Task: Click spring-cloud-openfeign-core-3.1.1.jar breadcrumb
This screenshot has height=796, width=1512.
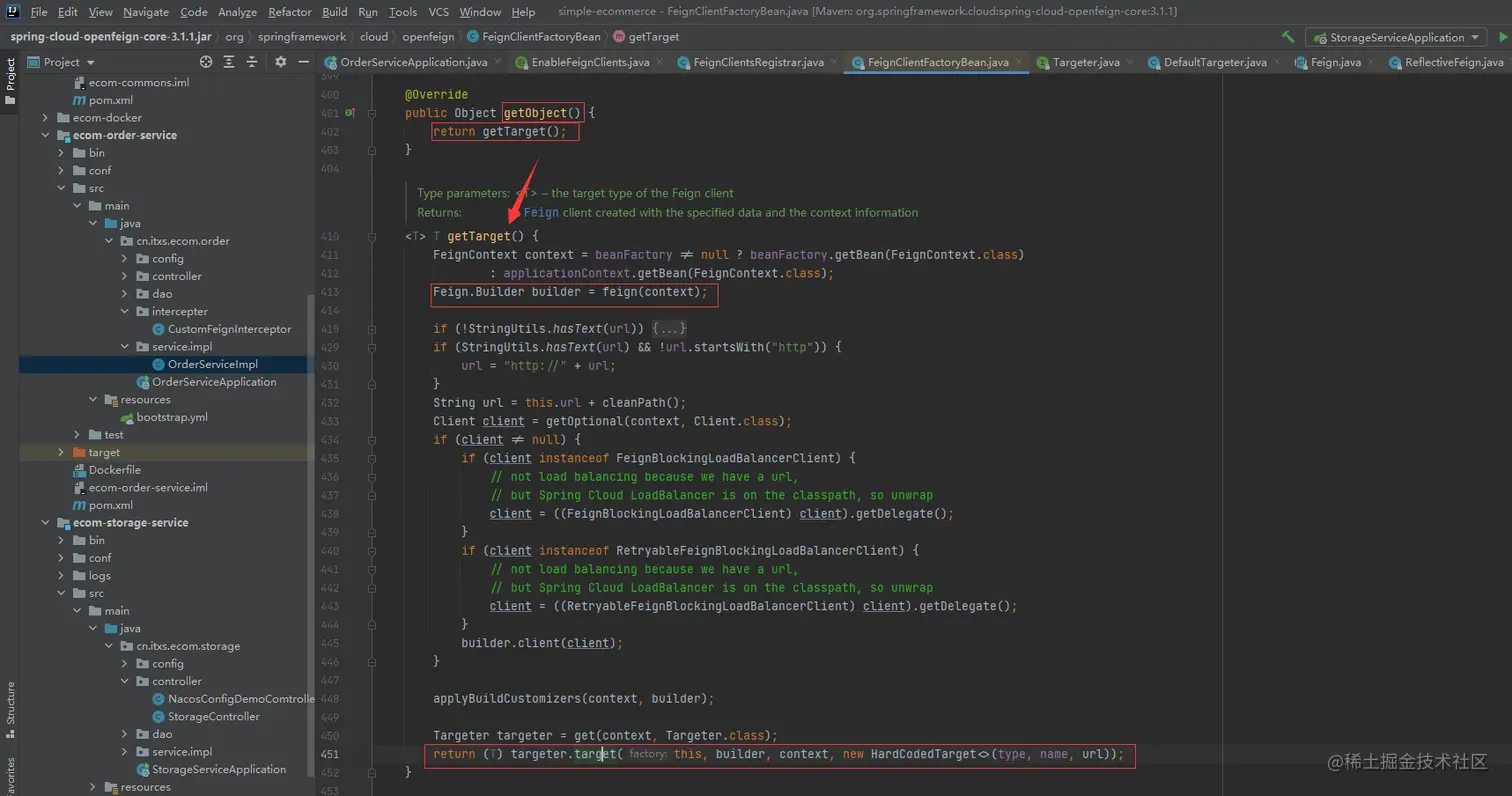Action: [x=111, y=37]
